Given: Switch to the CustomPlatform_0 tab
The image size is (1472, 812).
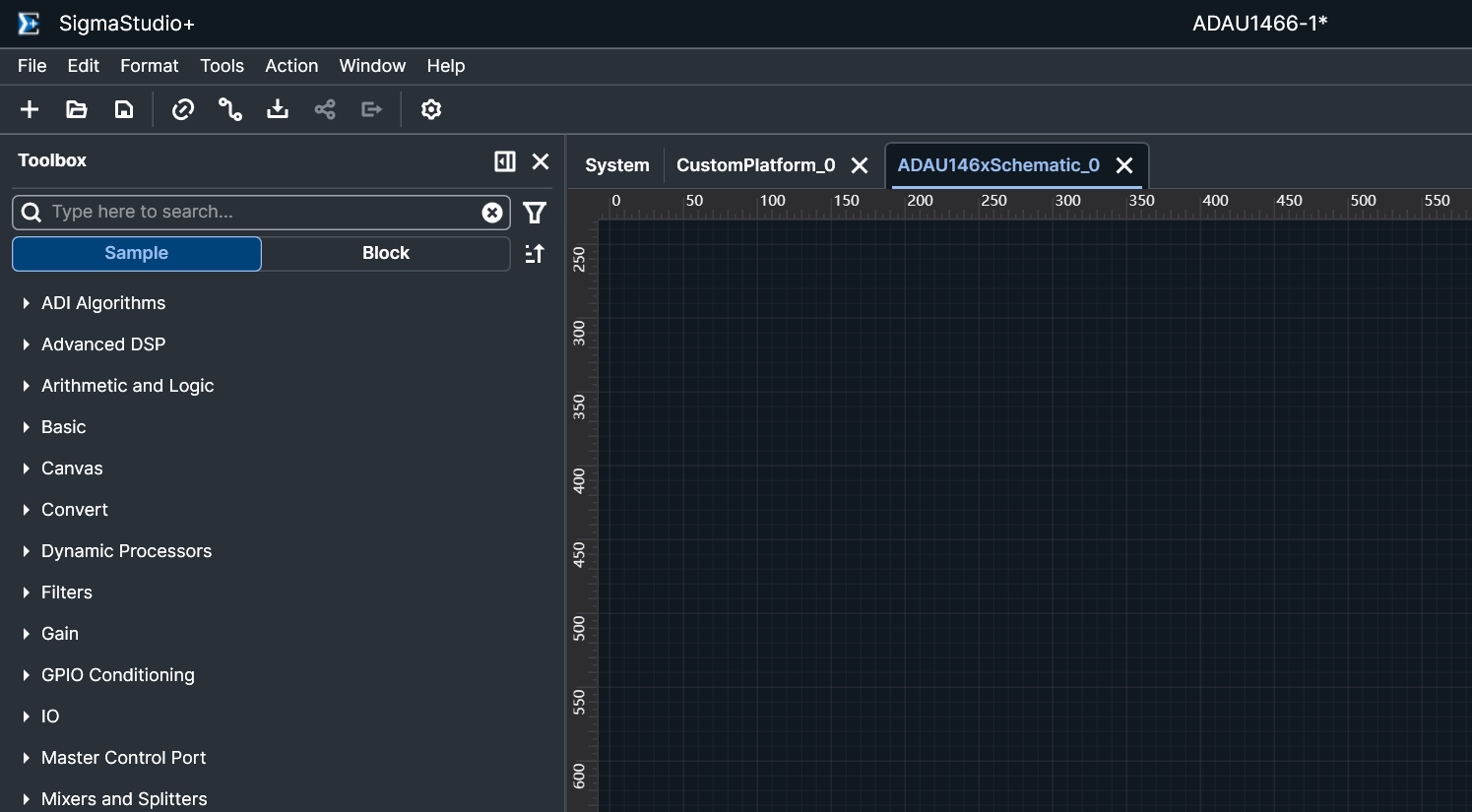Looking at the screenshot, I should (756, 165).
